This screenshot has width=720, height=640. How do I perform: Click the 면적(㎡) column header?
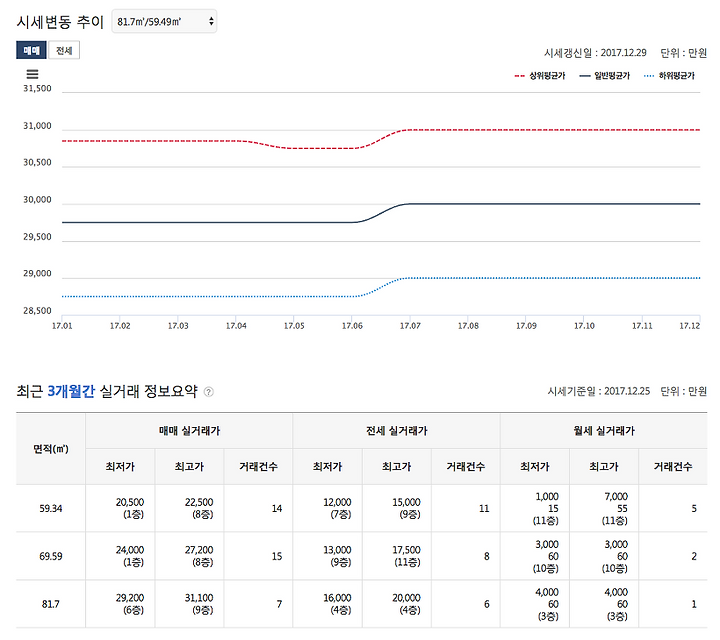point(51,449)
